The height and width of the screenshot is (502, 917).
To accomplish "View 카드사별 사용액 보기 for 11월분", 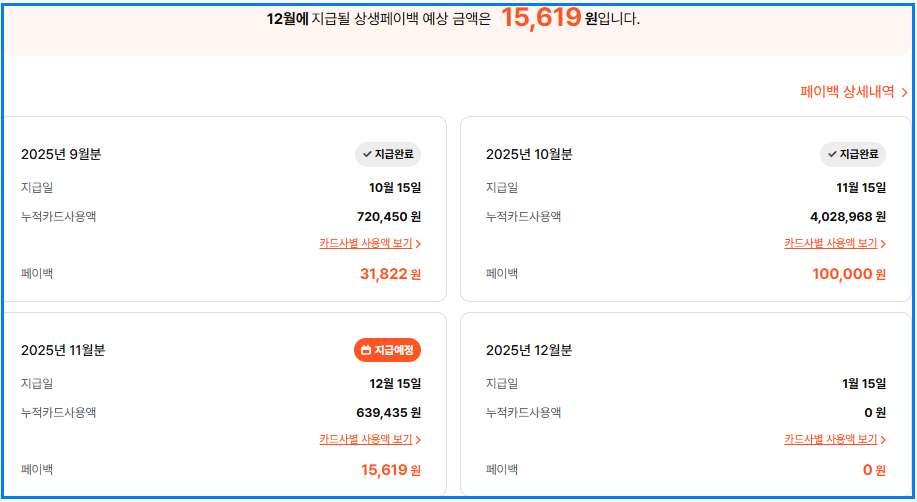I will click(370, 439).
